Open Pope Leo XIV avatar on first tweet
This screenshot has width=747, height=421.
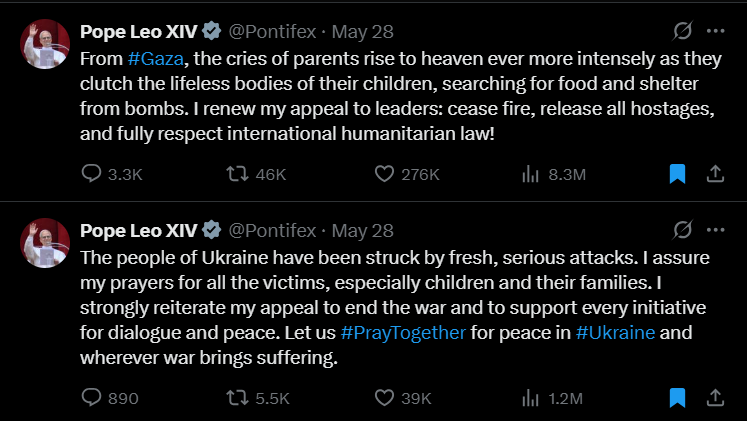point(45,43)
